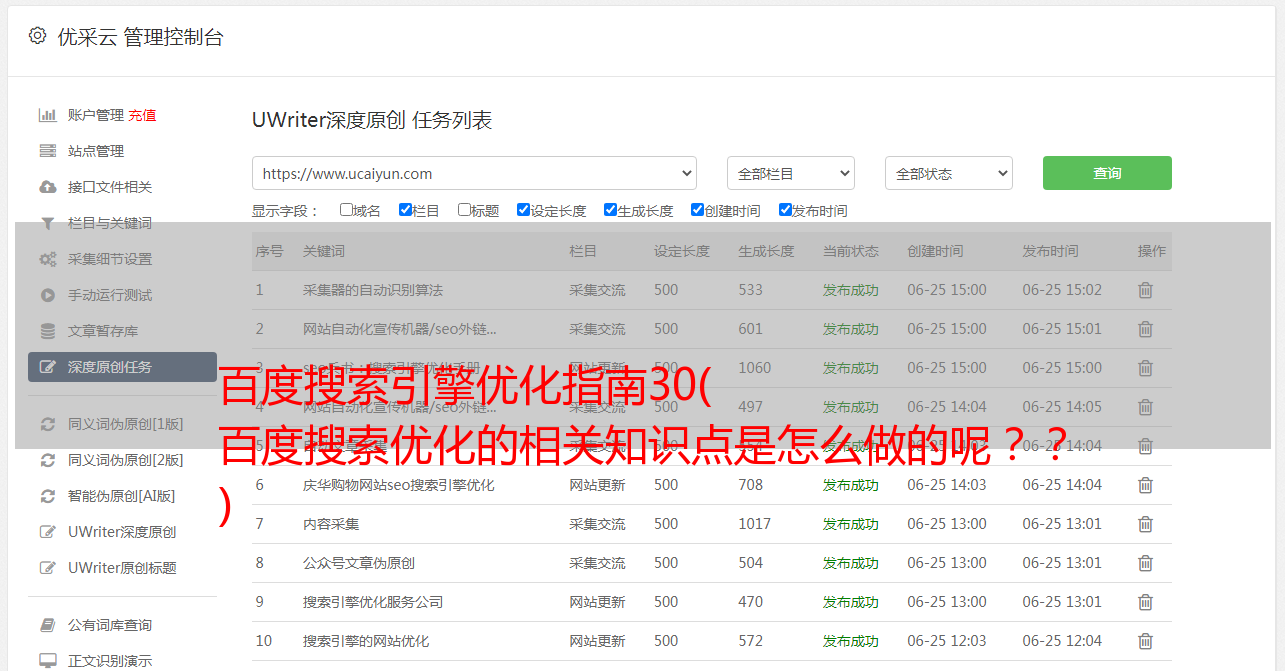Click the 关键词 column header
Viewport: 1285px width, 671px height.
point(324,251)
